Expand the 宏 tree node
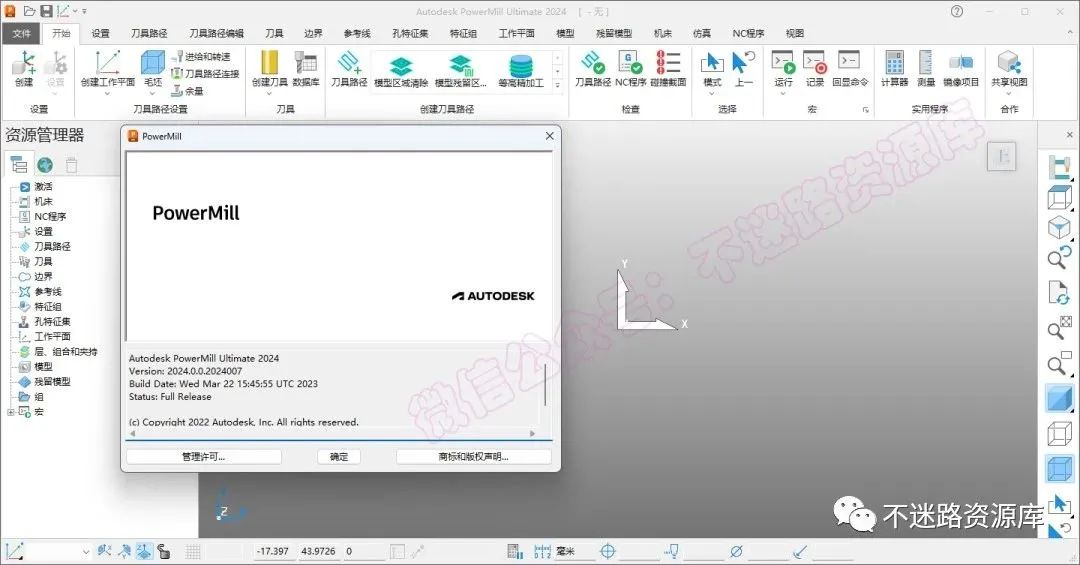 click(10, 412)
